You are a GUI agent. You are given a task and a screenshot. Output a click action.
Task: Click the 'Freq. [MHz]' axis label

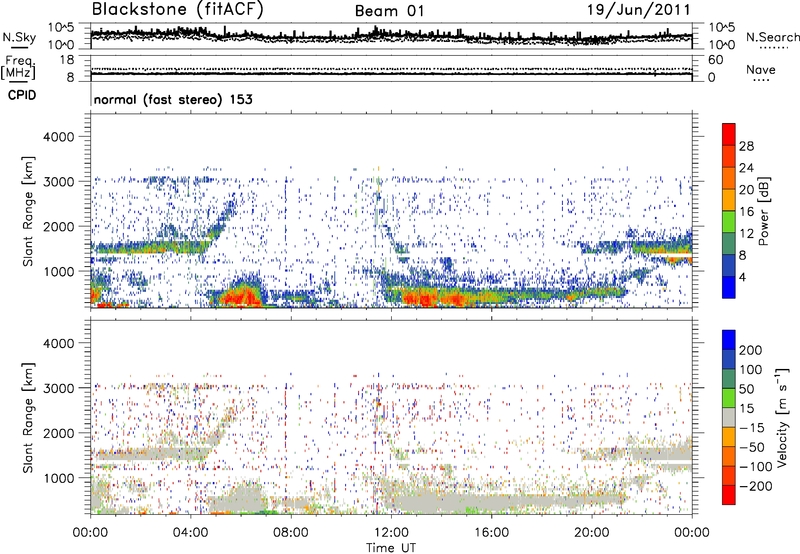pos(18,67)
